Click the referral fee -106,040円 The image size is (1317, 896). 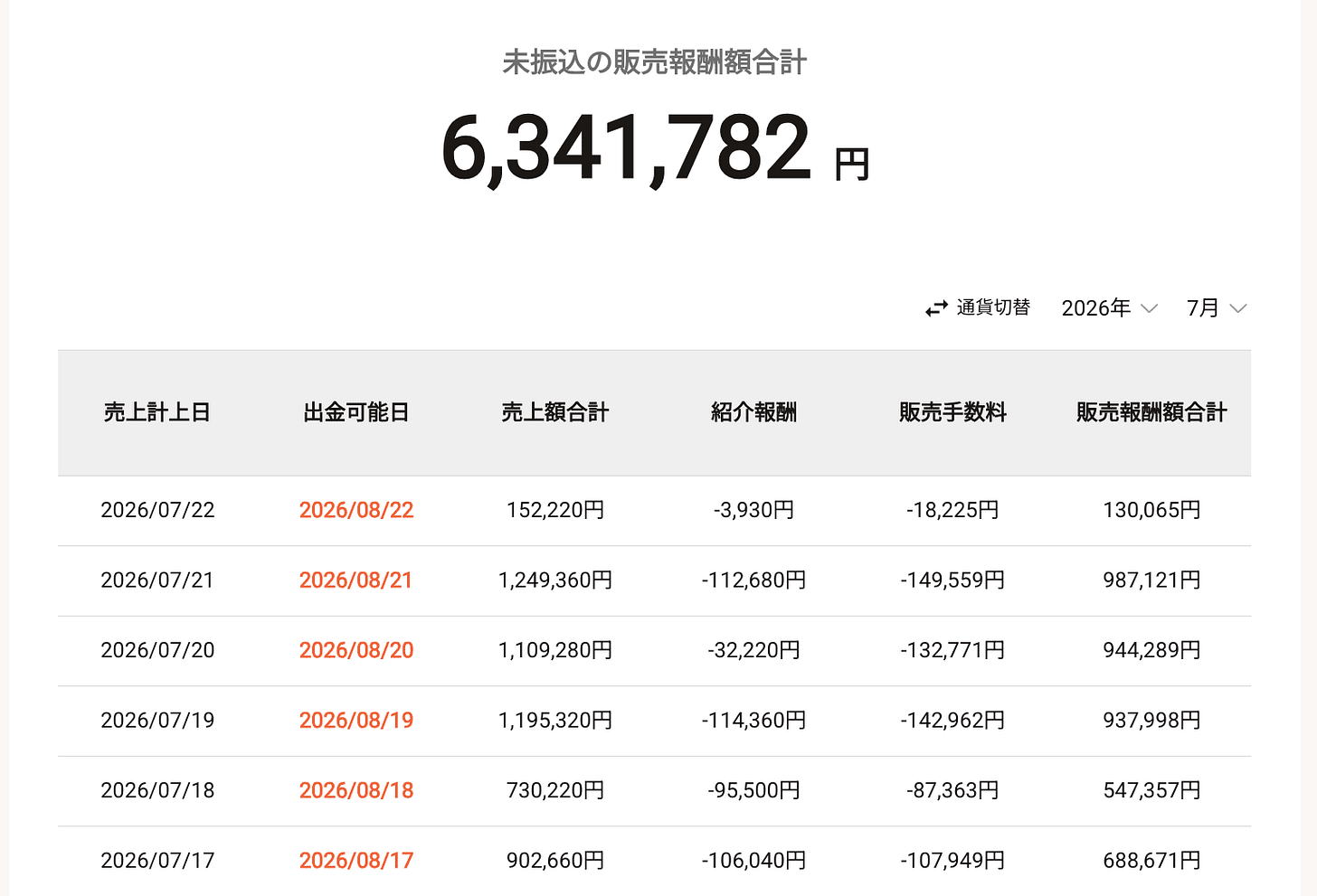[x=754, y=861]
